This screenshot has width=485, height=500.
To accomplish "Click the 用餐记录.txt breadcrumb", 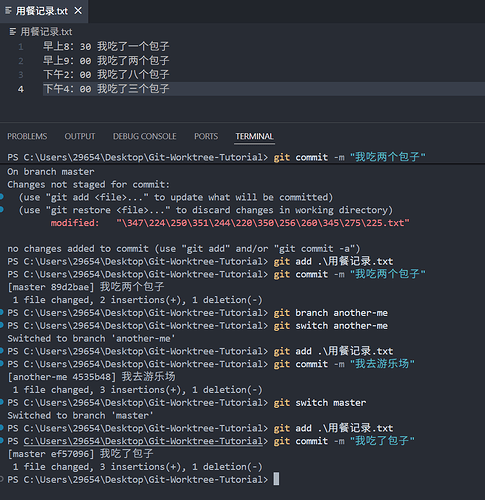I will [x=46, y=32].
